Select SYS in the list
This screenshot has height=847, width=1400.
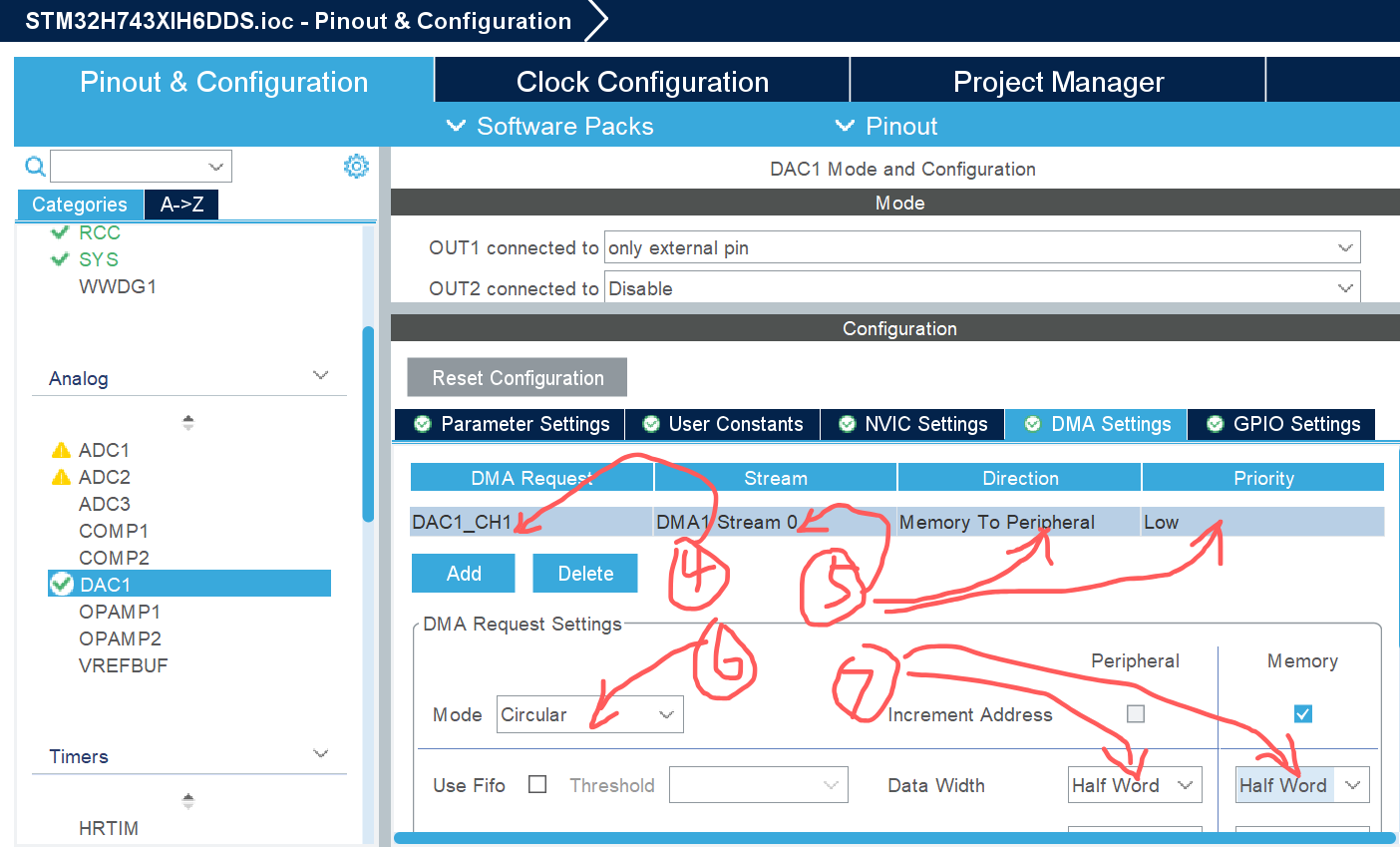tap(99, 259)
